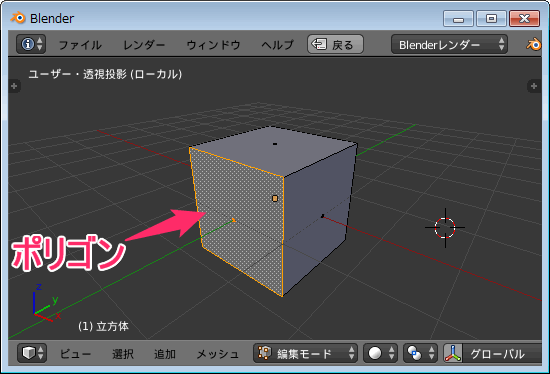Open the レンダー menu
The width and height of the screenshot is (550, 374).
coord(144,45)
